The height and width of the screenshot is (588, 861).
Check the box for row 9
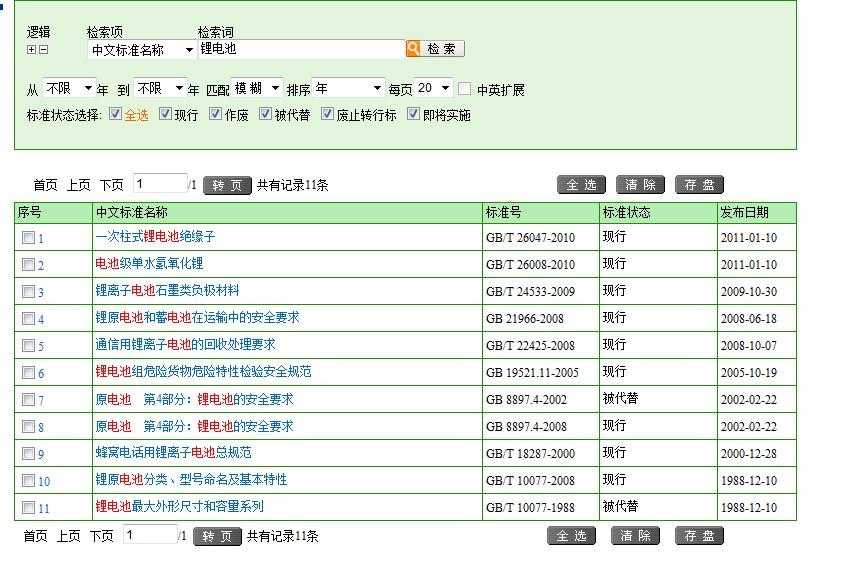[x=29, y=453]
